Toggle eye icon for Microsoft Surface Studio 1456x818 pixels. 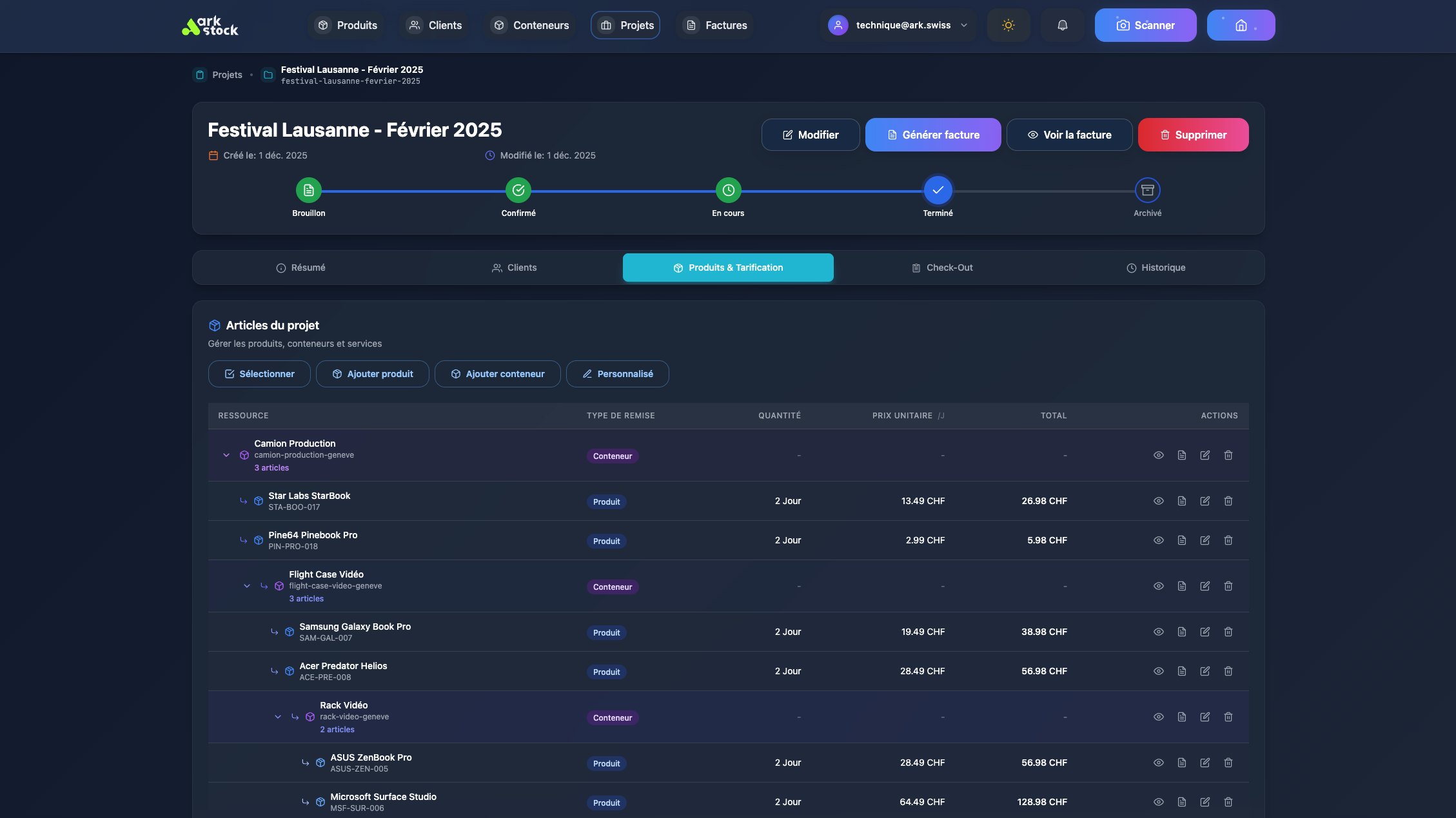coord(1158,802)
